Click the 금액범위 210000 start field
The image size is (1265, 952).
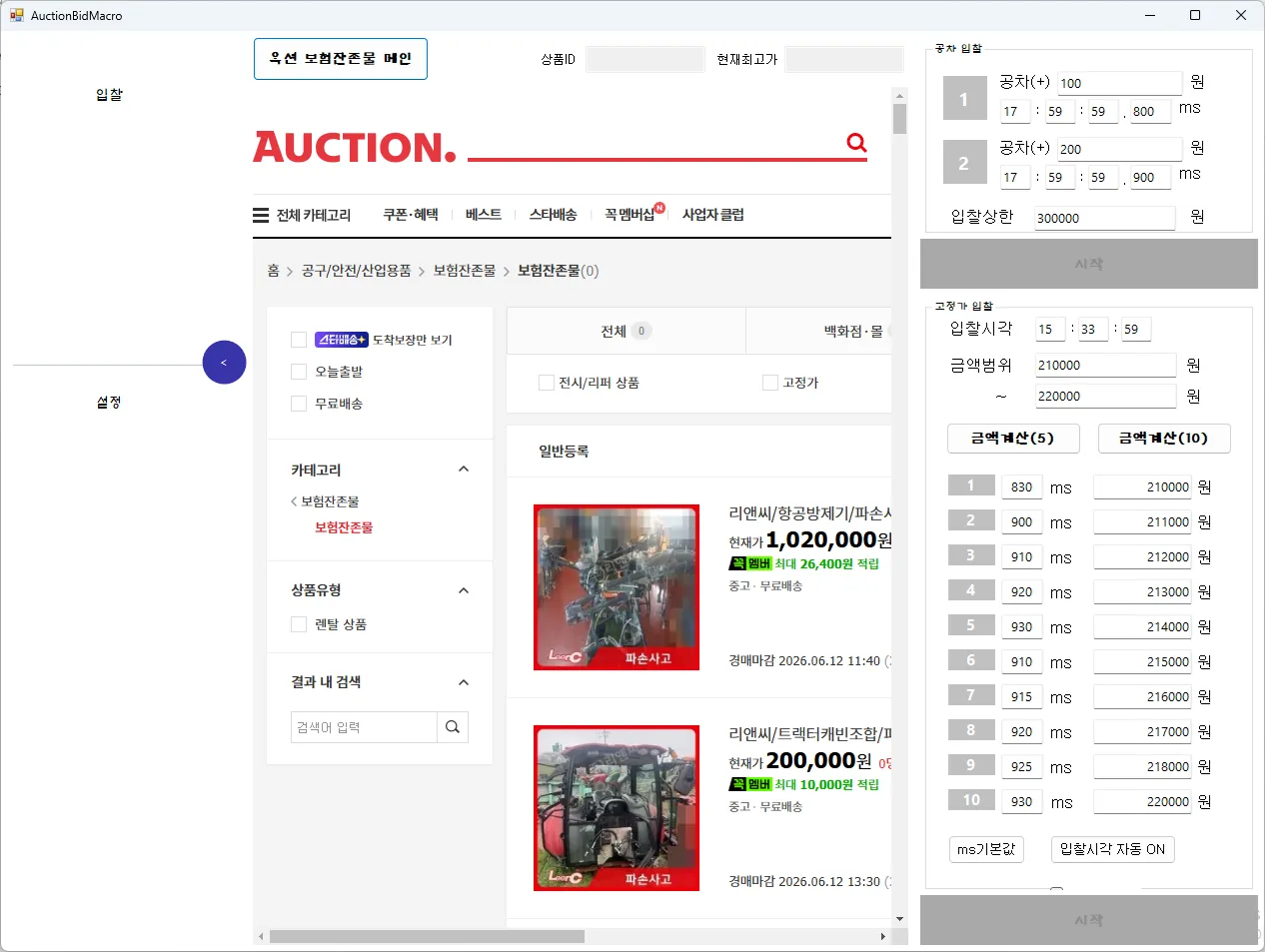1105,366
